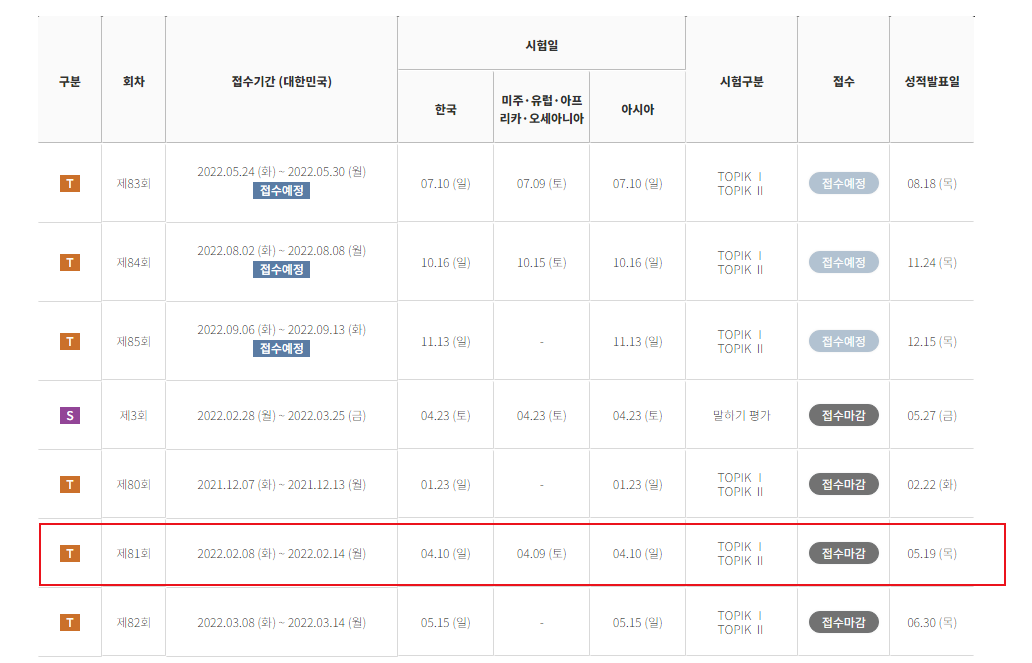Click the 접수마감 button for 제80회
Image resolution: width=1032 pixels, height=663 pixels.
(843, 485)
